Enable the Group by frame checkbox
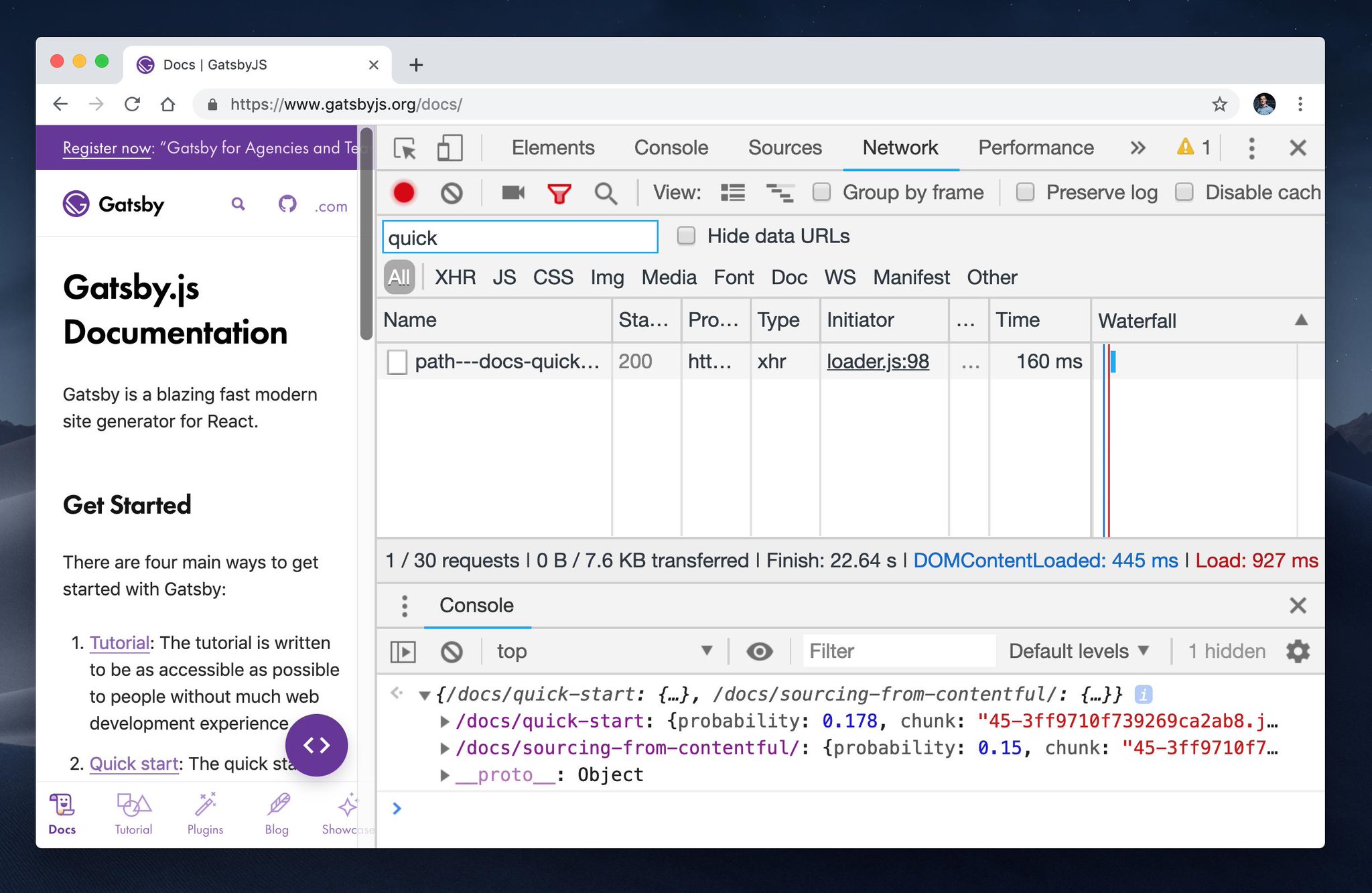1372x893 pixels. point(822,192)
